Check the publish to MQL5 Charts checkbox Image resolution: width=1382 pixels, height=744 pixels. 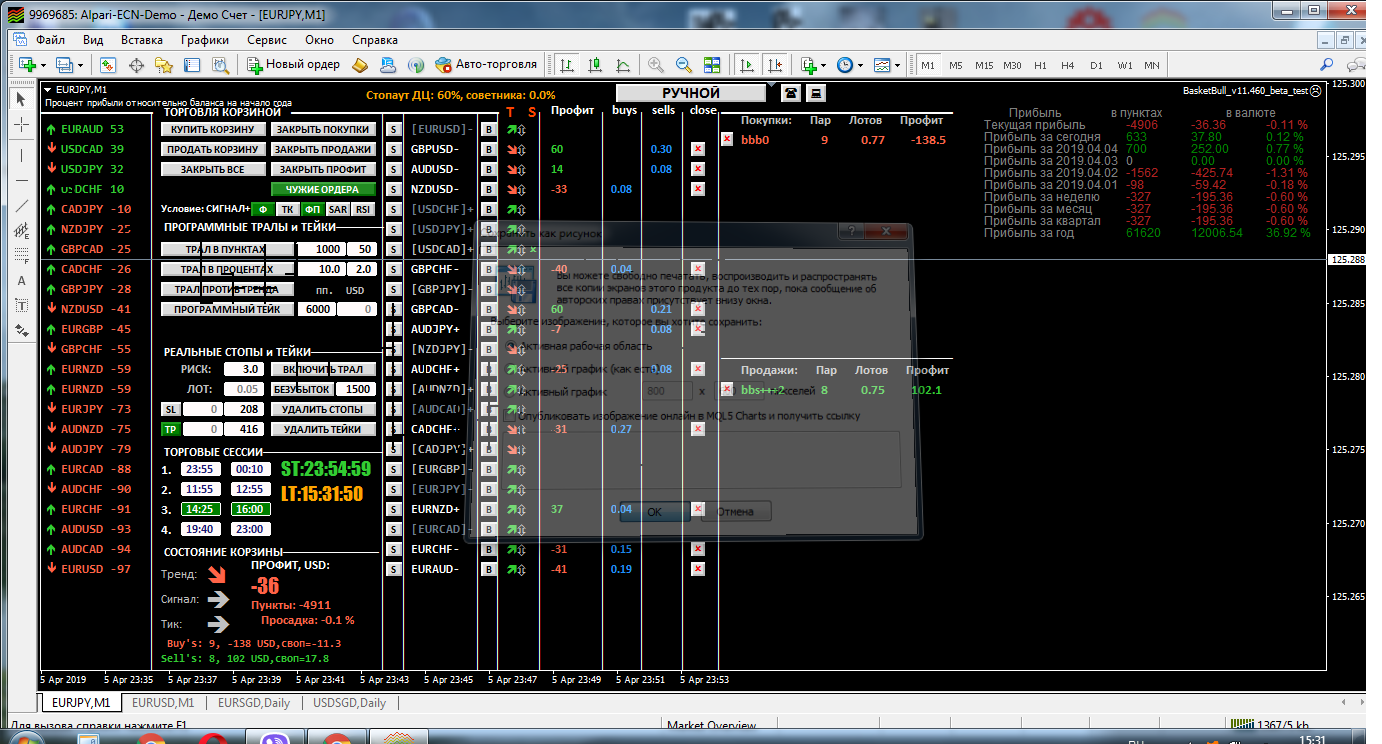coord(512,415)
